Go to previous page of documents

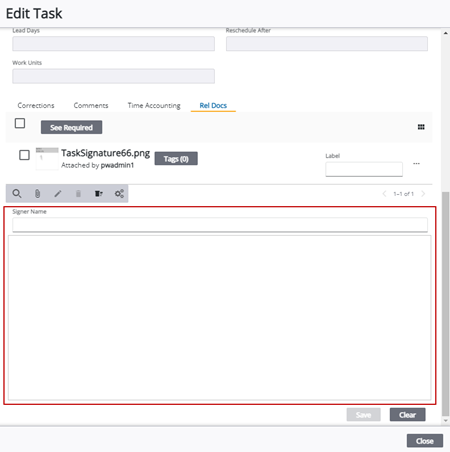(x=384, y=194)
